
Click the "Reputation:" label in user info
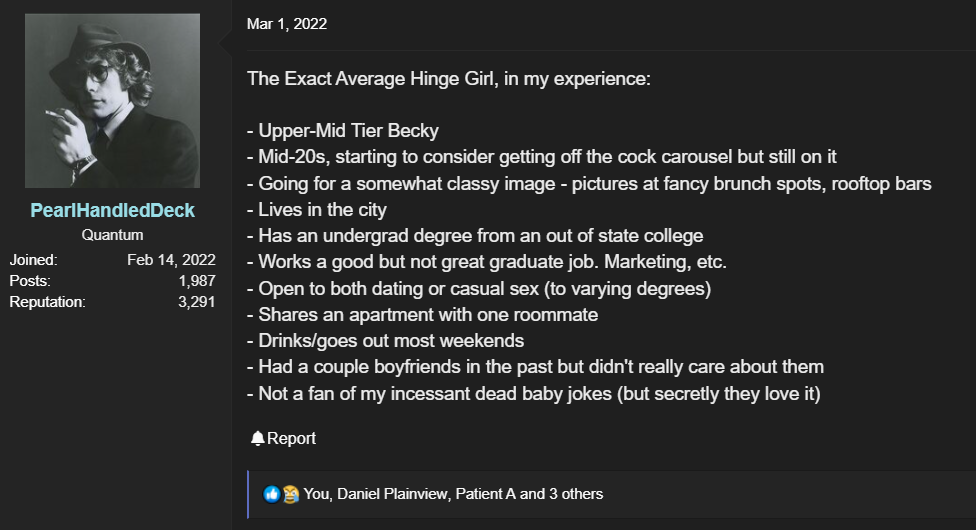47,301
